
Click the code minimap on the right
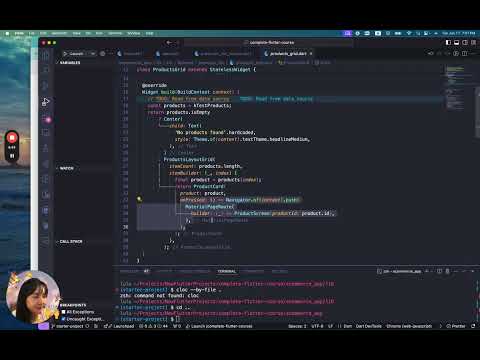coord(455,88)
